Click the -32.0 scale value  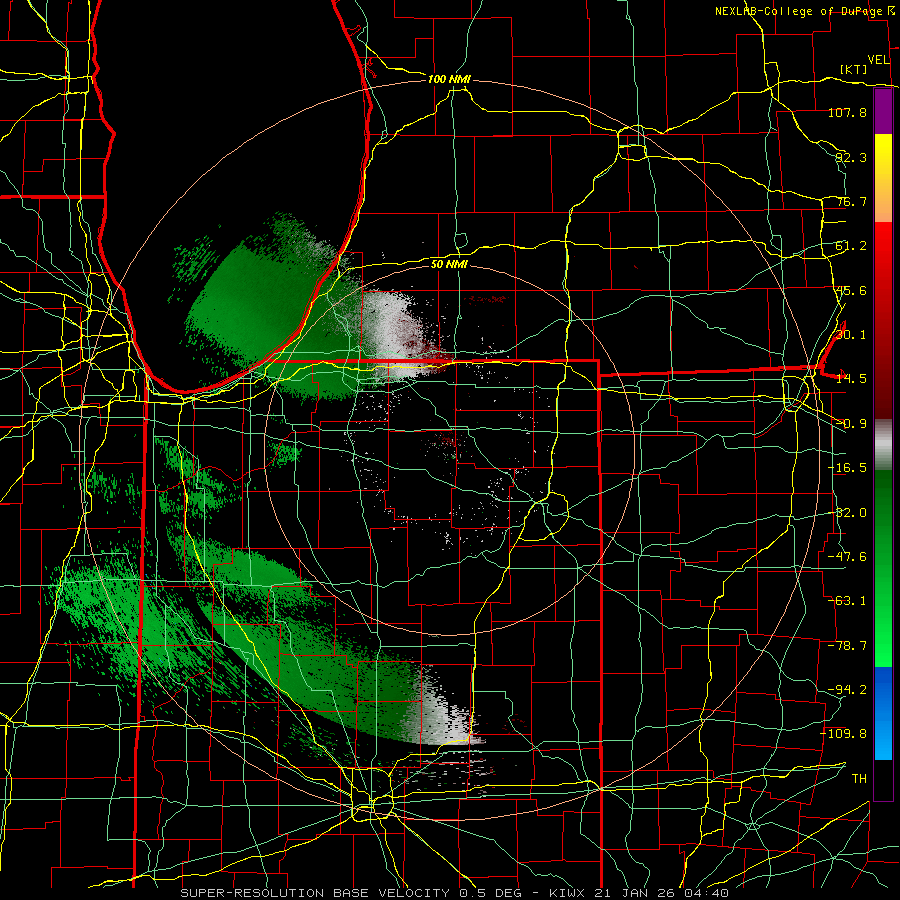tap(847, 513)
